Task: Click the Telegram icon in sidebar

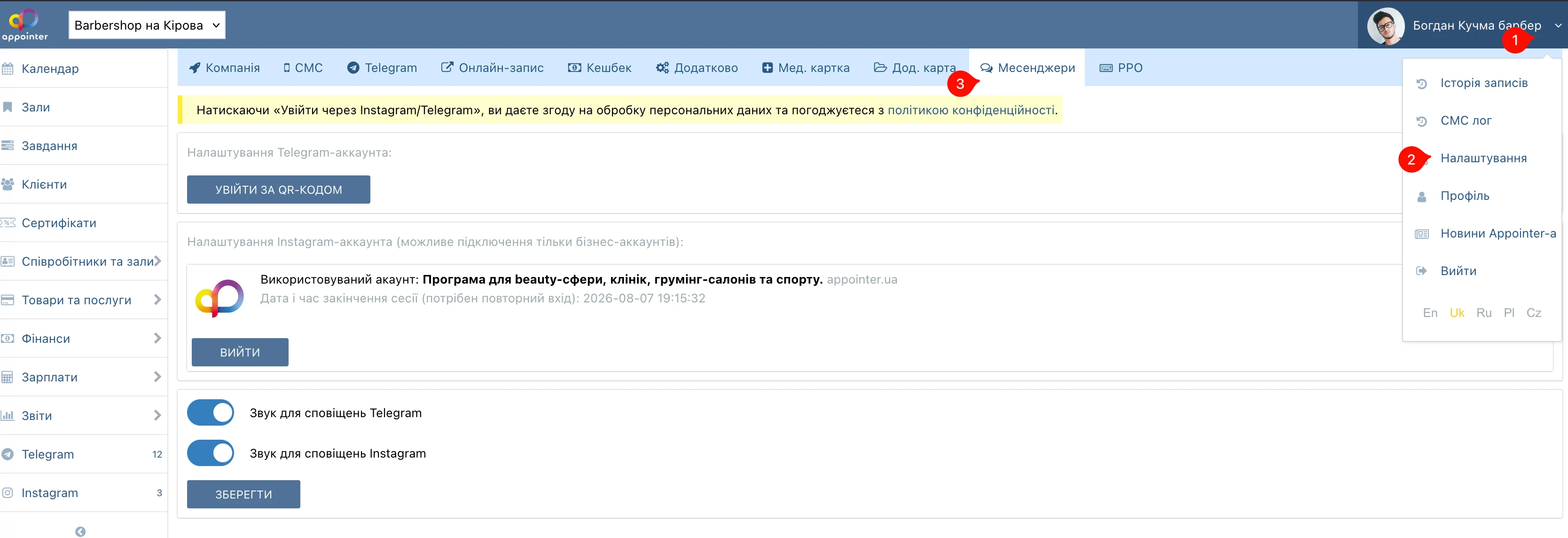Action: [8, 454]
